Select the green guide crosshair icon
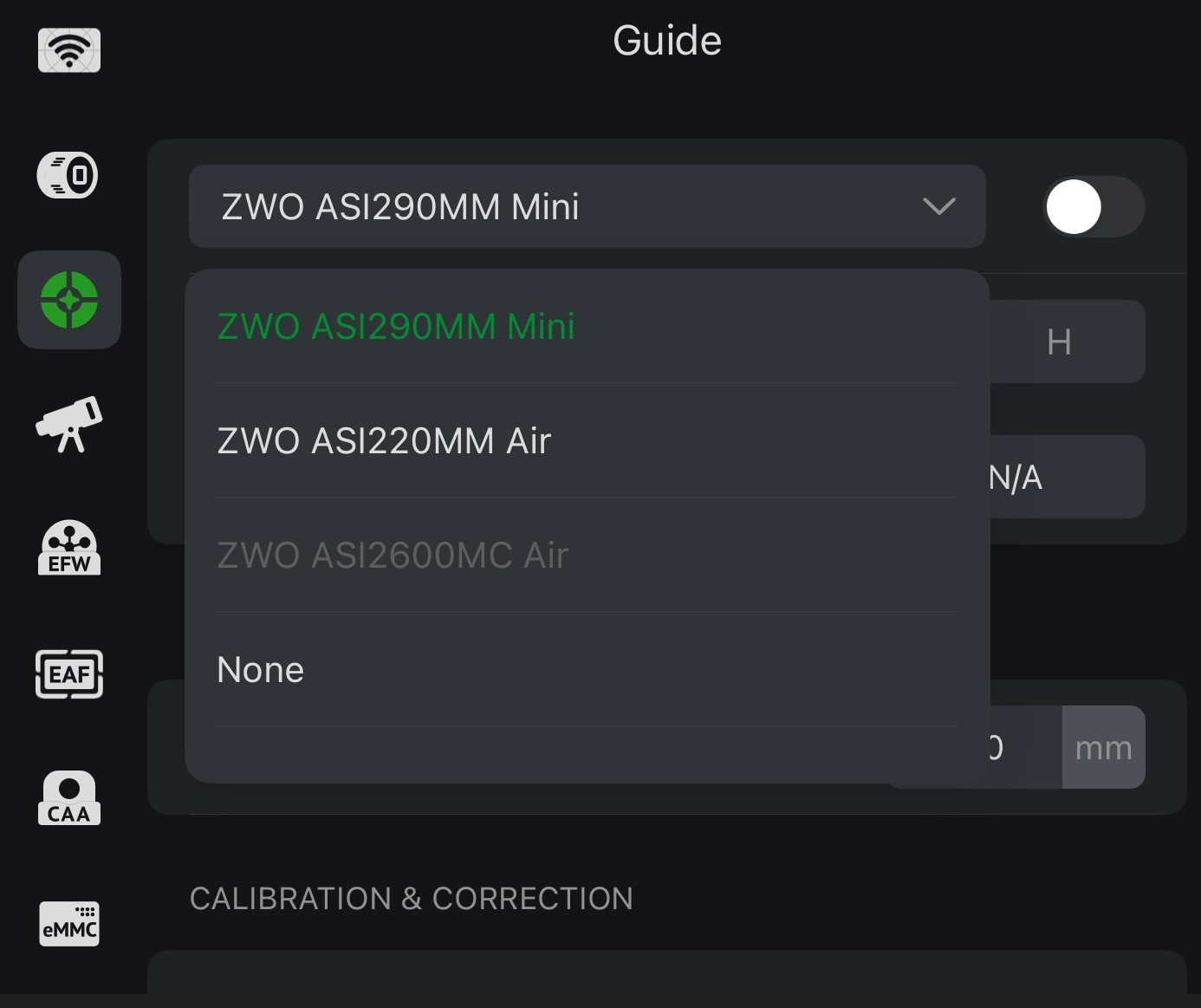The width and height of the screenshot is (1201, 1008). click(69, 300)
